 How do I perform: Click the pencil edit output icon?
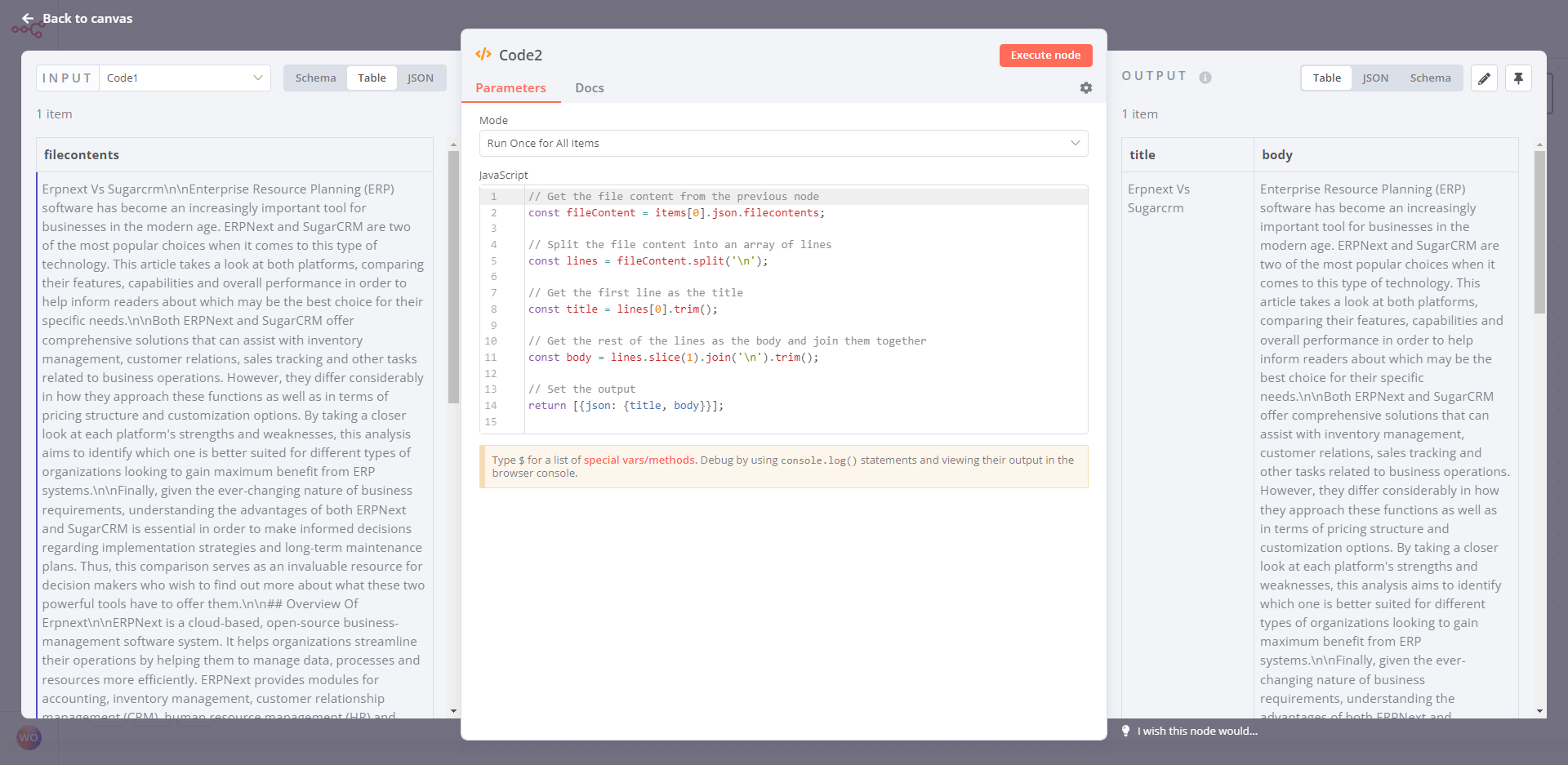coord(1484,78)
